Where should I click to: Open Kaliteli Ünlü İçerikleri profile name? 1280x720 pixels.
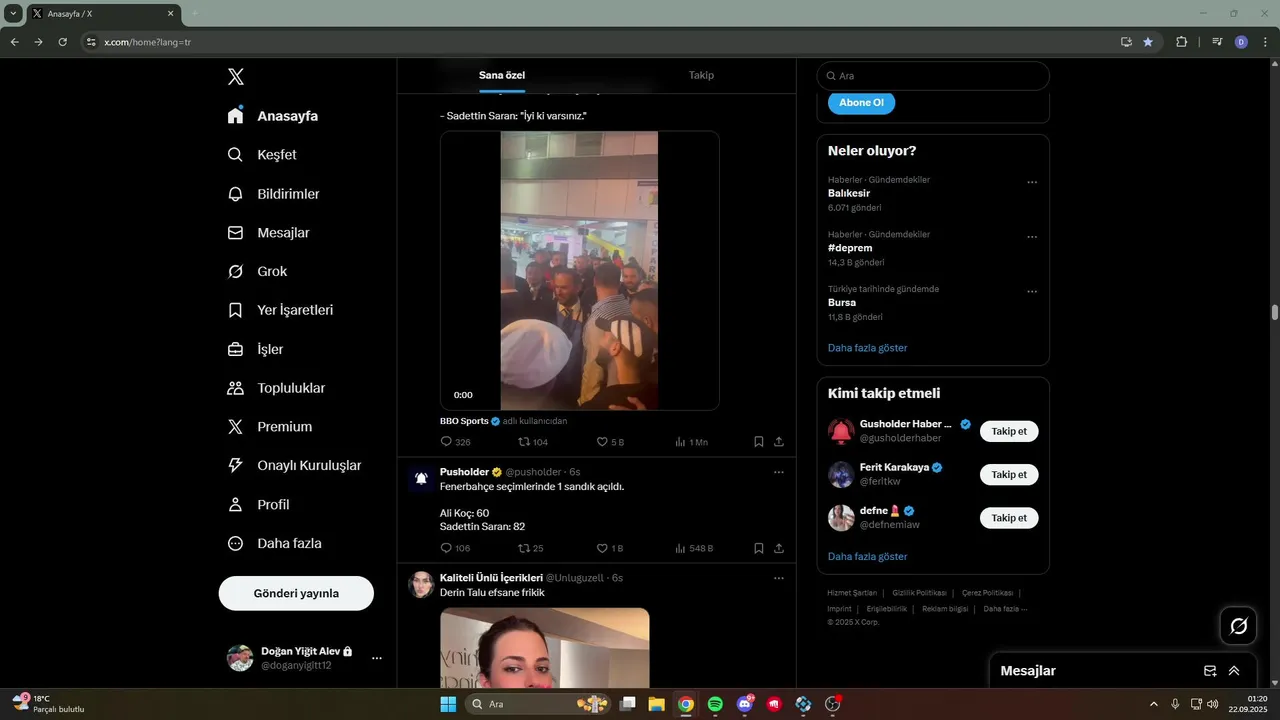point(491,578)
